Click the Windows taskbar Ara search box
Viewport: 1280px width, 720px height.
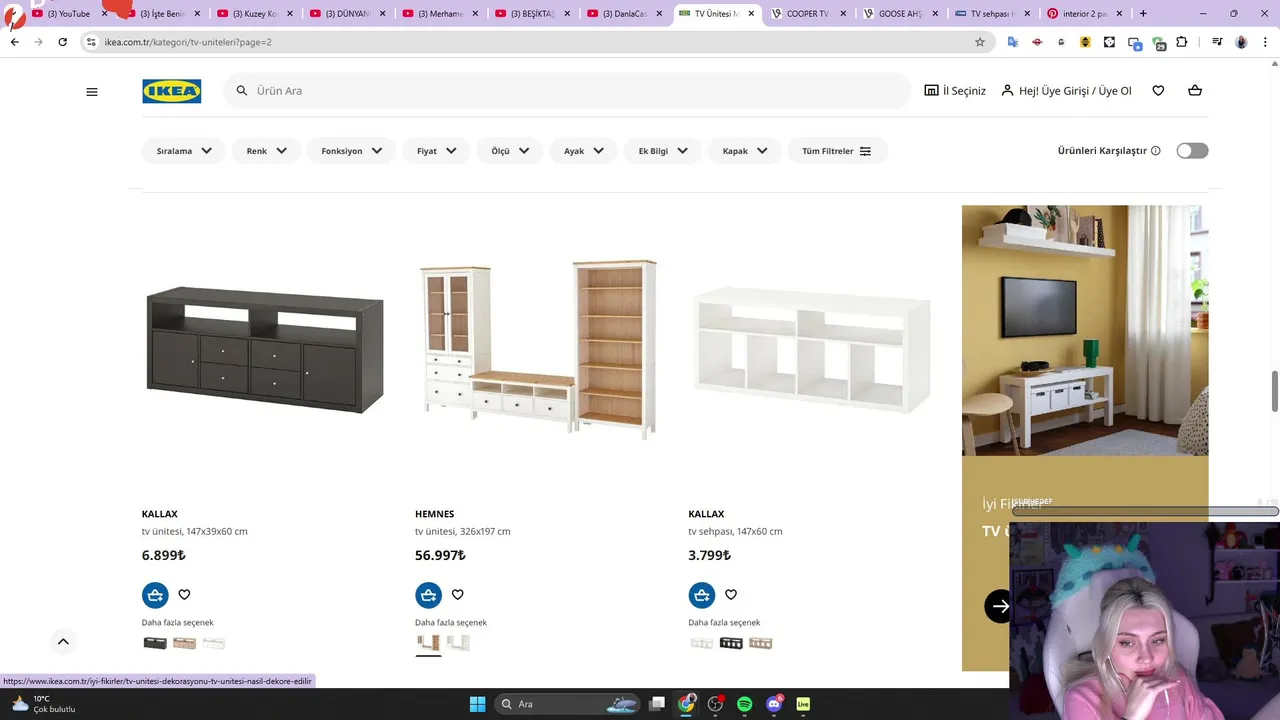[x=568, y=704]
